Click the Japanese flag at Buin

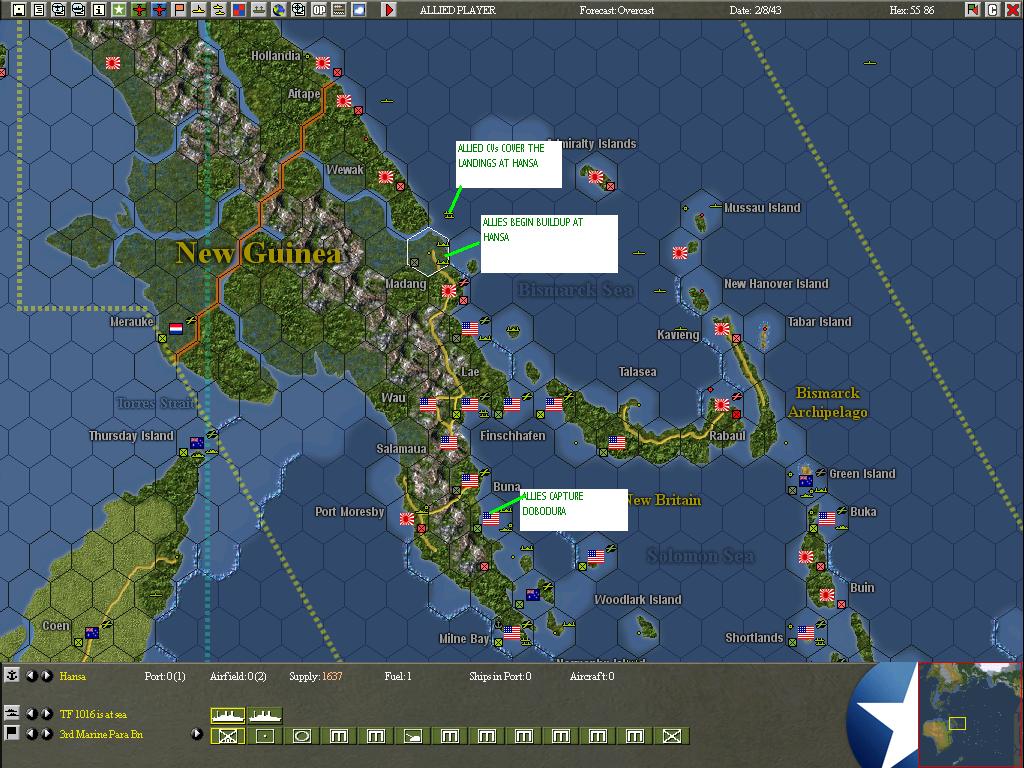coord(827,594)
